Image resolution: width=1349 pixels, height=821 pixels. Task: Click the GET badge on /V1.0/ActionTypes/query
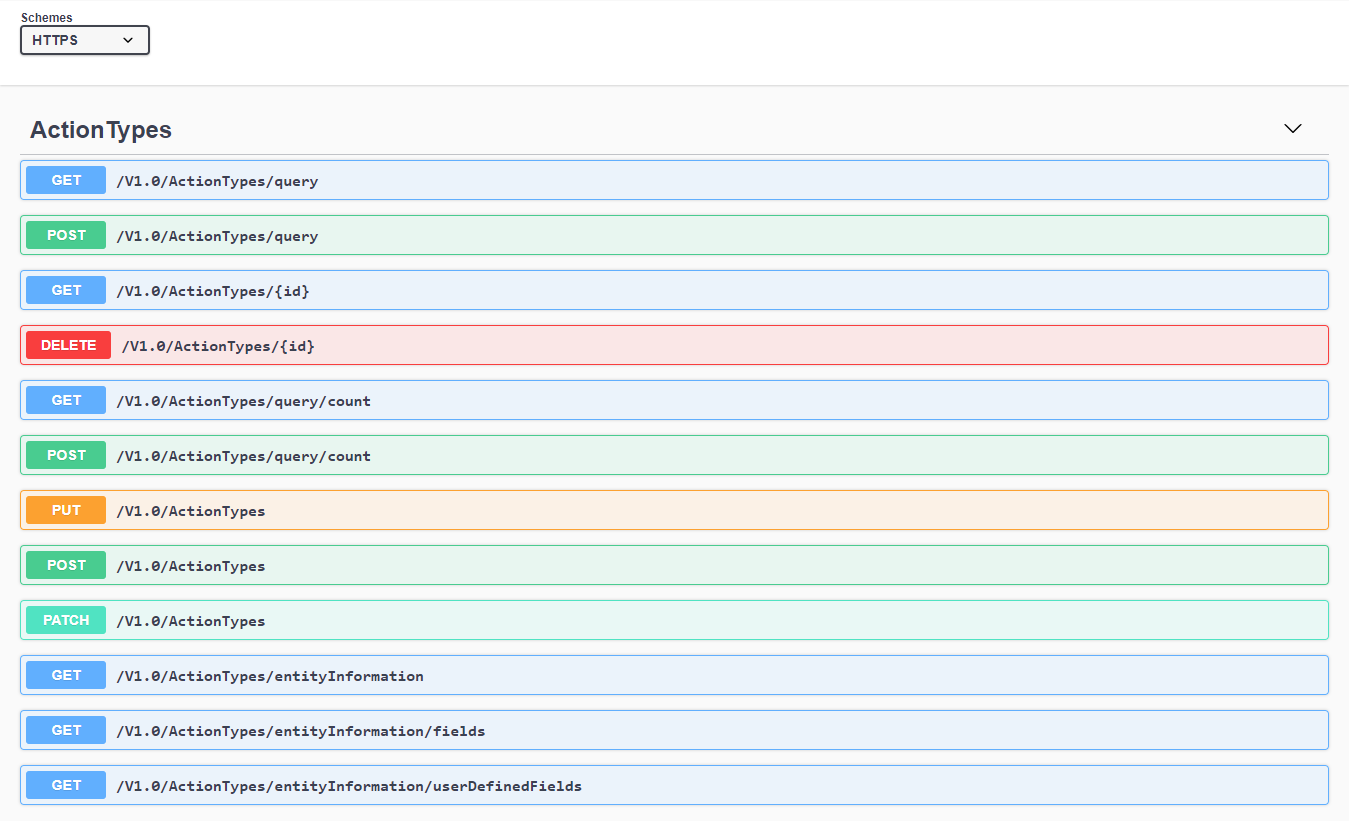click(x=65, y=180)
